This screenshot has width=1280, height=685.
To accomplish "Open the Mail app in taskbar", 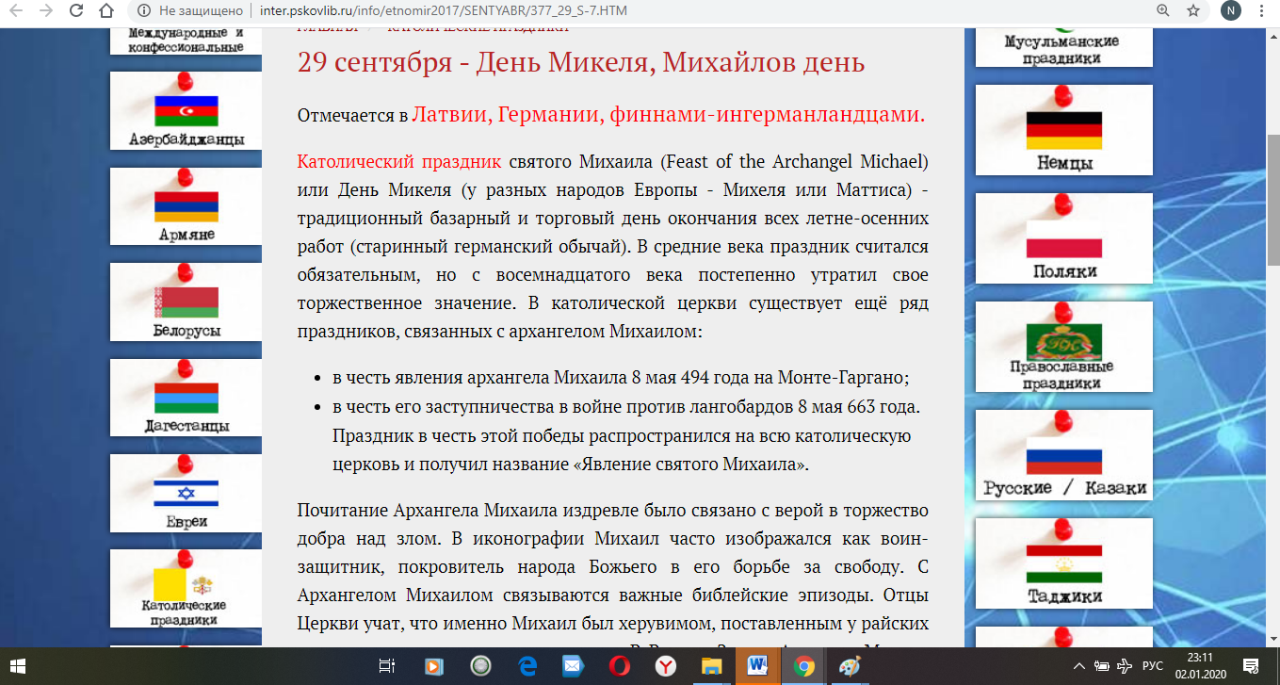I will [x=573, y=666].
